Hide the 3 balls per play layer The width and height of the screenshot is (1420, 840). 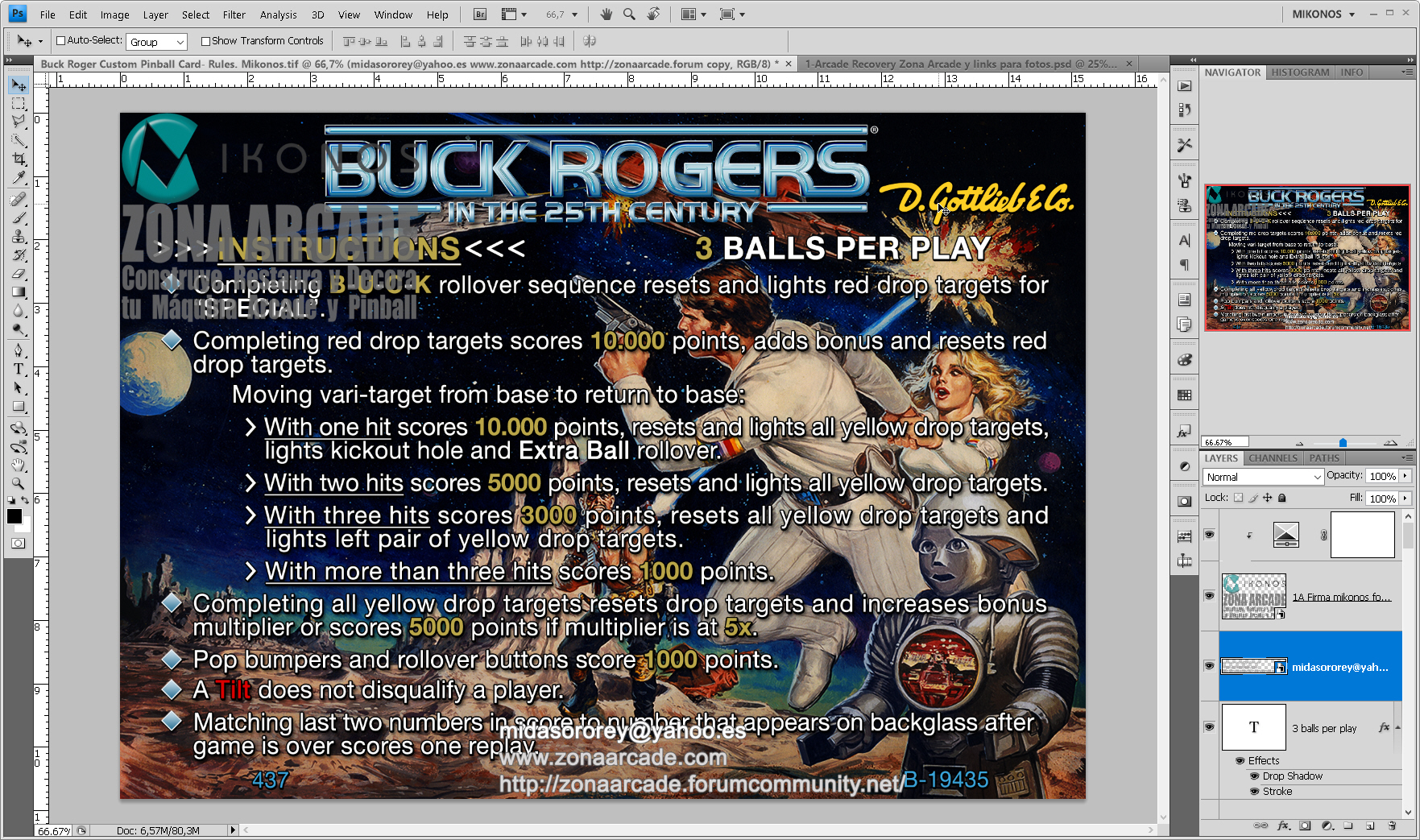coord(1209,726)
